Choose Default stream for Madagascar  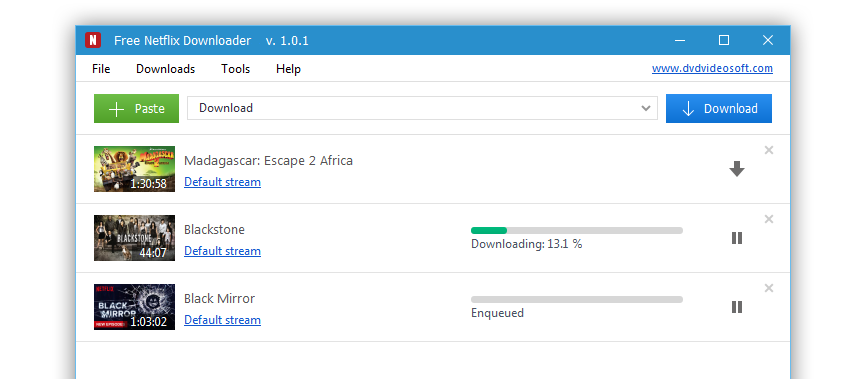[223, 182]
